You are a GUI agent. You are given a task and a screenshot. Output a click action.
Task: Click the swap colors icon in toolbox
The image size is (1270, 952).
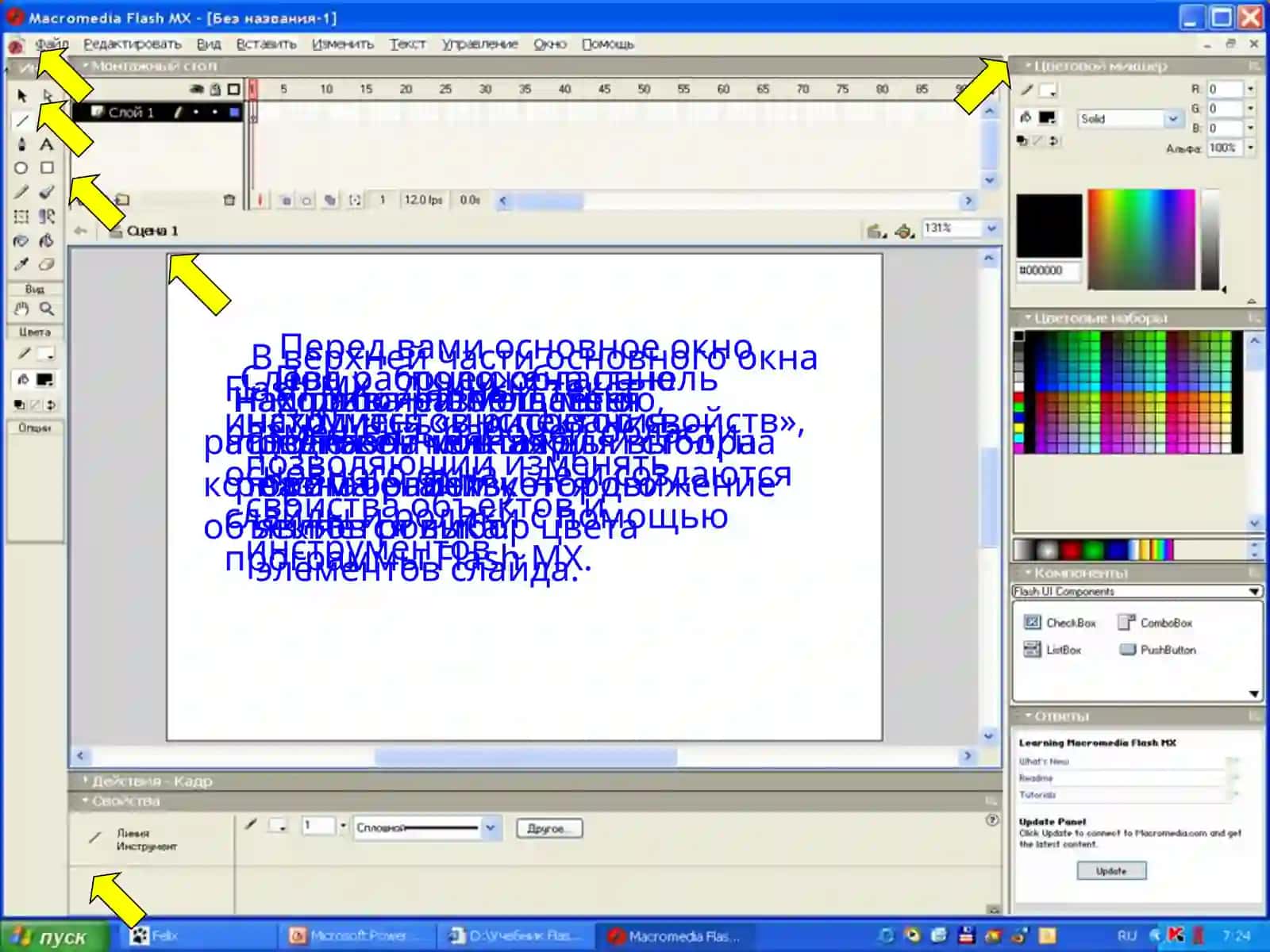coord(51,405)
